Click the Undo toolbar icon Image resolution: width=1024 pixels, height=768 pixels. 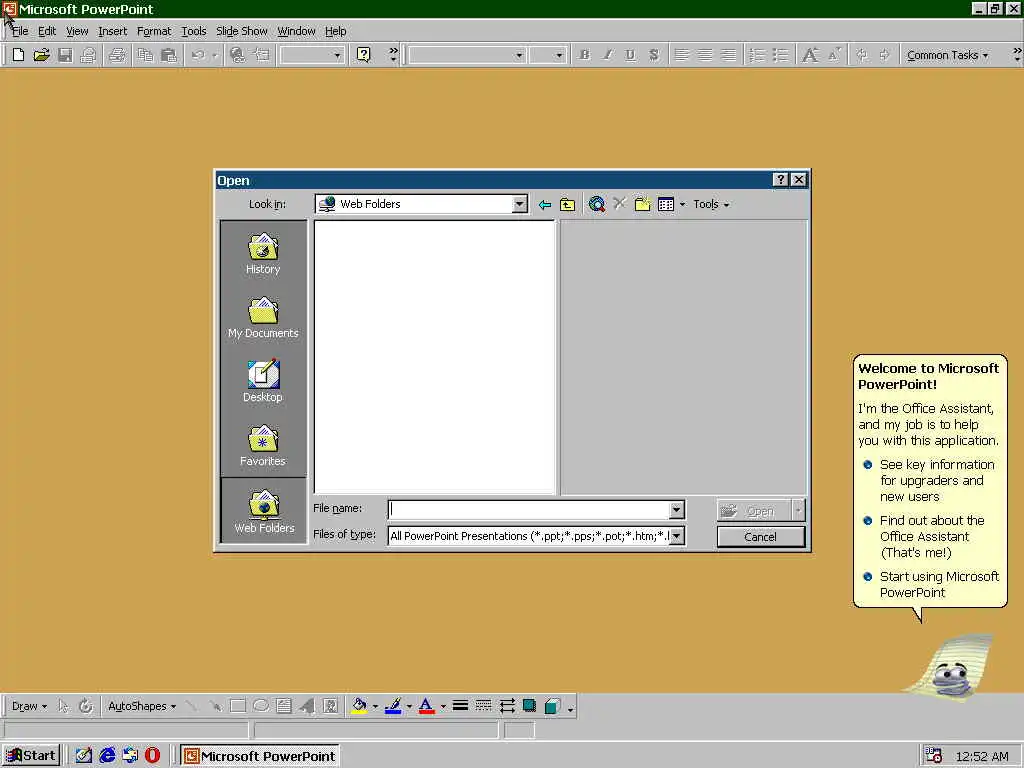198,55
